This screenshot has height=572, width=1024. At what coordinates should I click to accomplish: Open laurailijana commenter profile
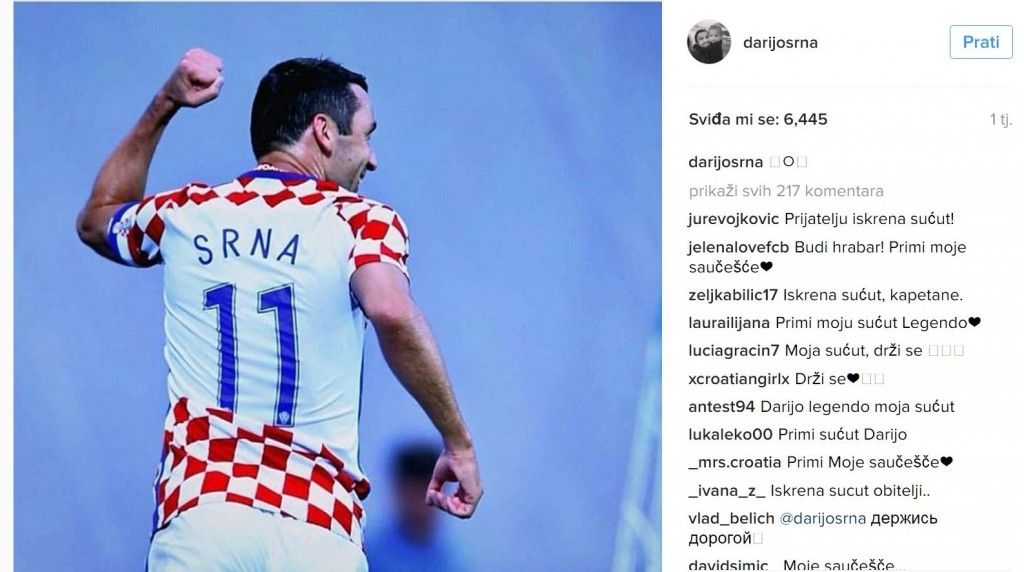(729, 323)
